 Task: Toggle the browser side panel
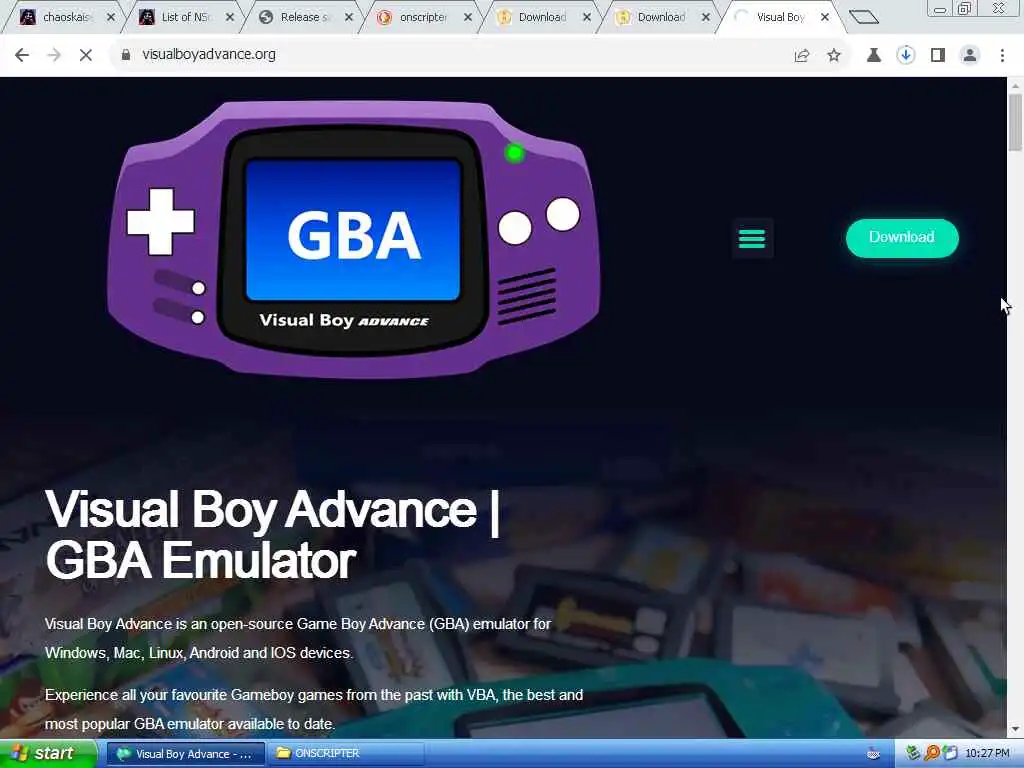(x=938, y=56)
